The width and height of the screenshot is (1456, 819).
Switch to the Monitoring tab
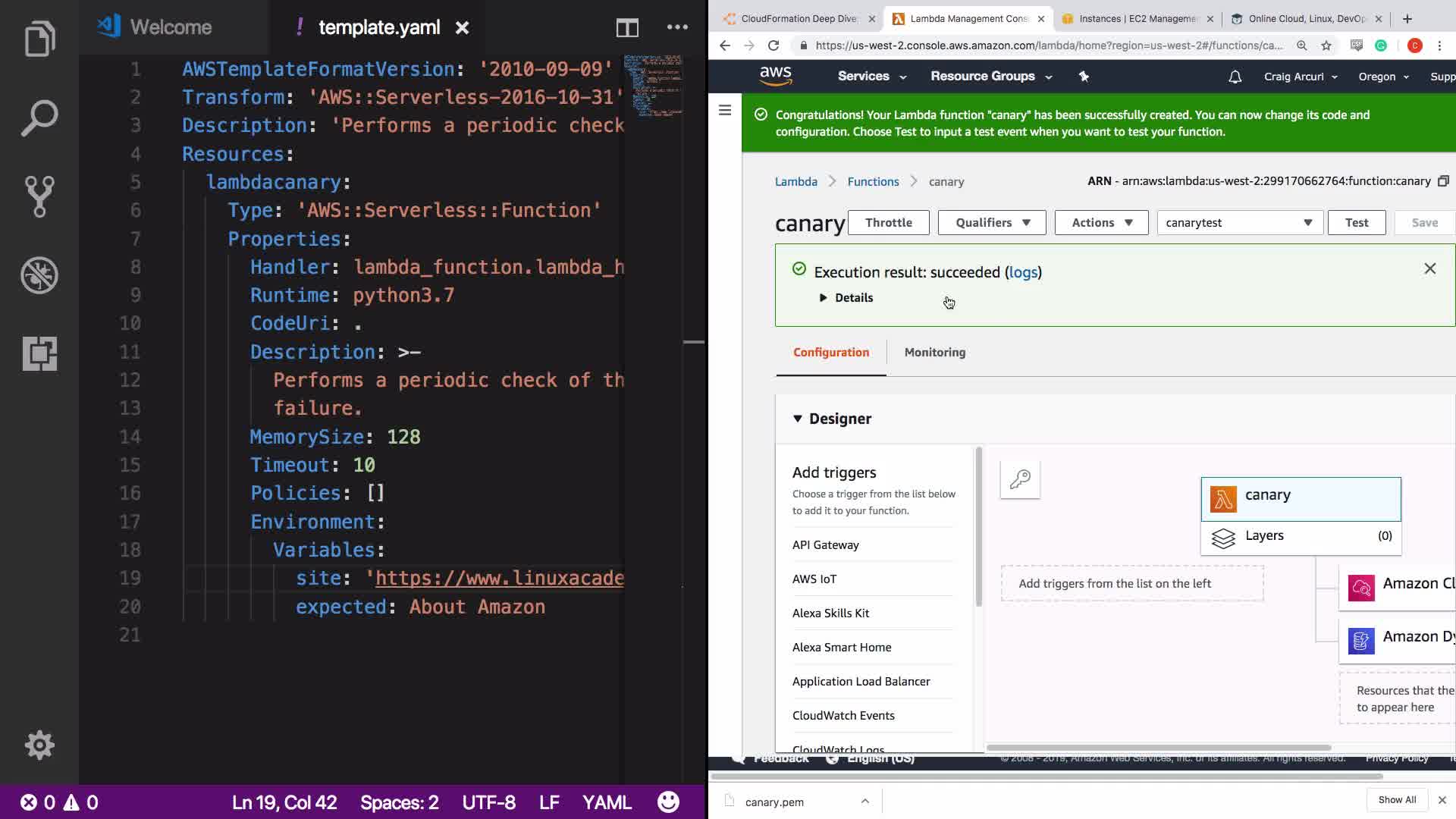(934, 353)
